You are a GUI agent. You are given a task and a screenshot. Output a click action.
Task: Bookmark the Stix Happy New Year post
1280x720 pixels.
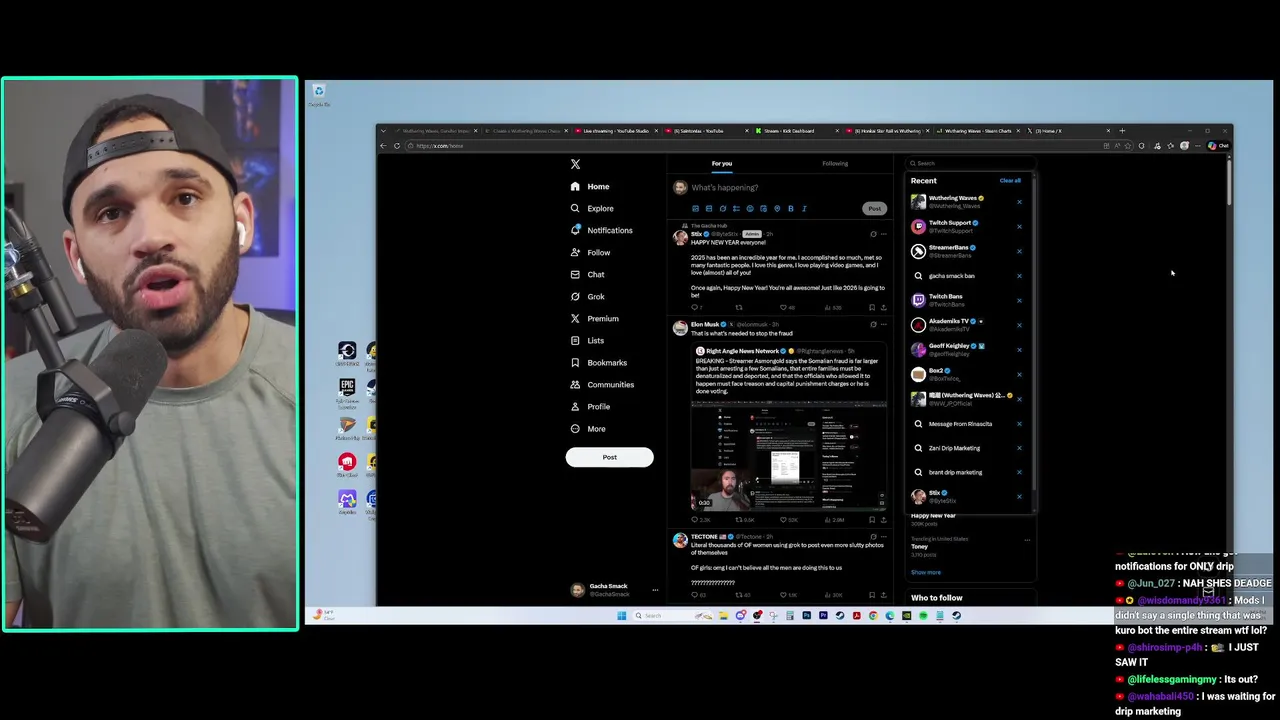coord(871,308)
